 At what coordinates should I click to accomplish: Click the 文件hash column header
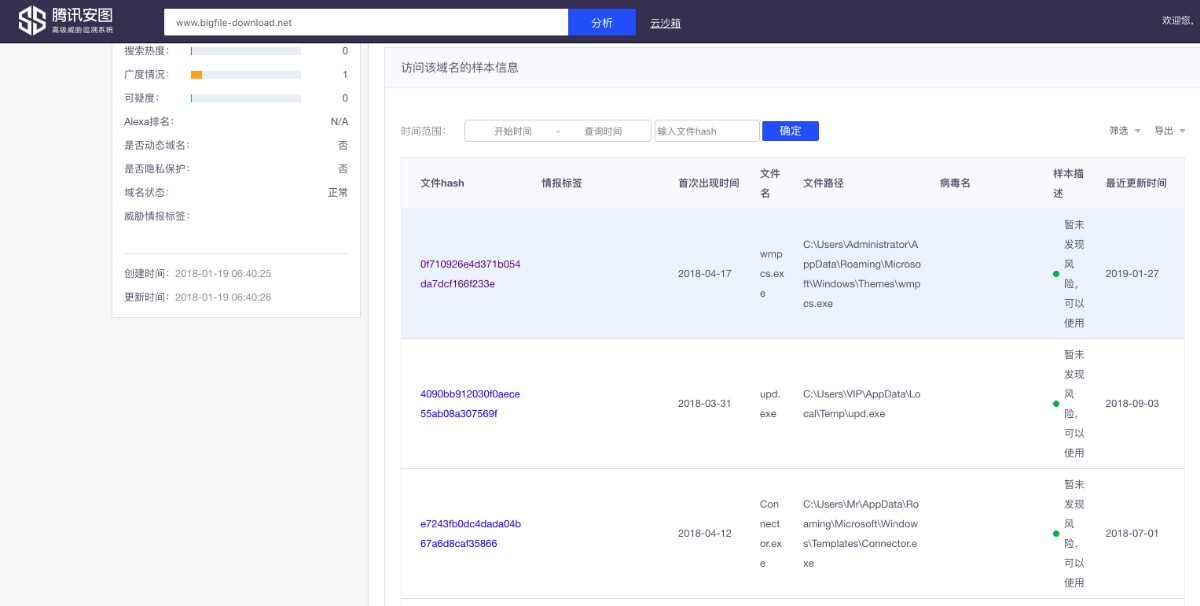tap(442, 183)
